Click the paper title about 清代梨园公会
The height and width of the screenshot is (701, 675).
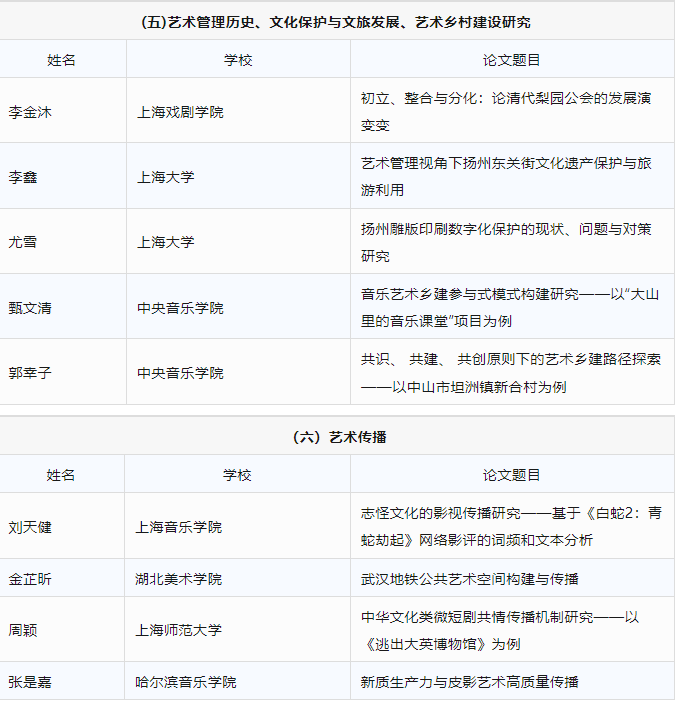point(506,111)
